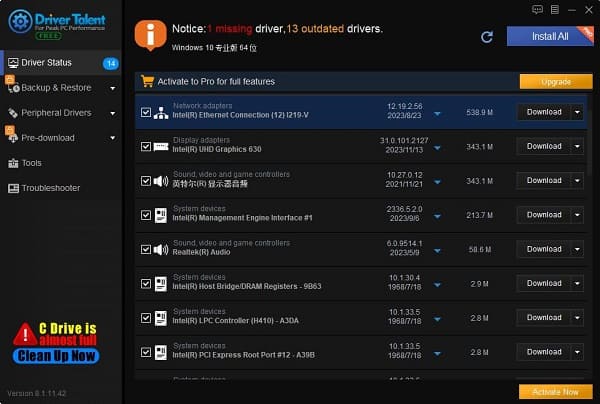Open the Troubleshooter section
The image size is (600, 404).
(x=61, y=188)
